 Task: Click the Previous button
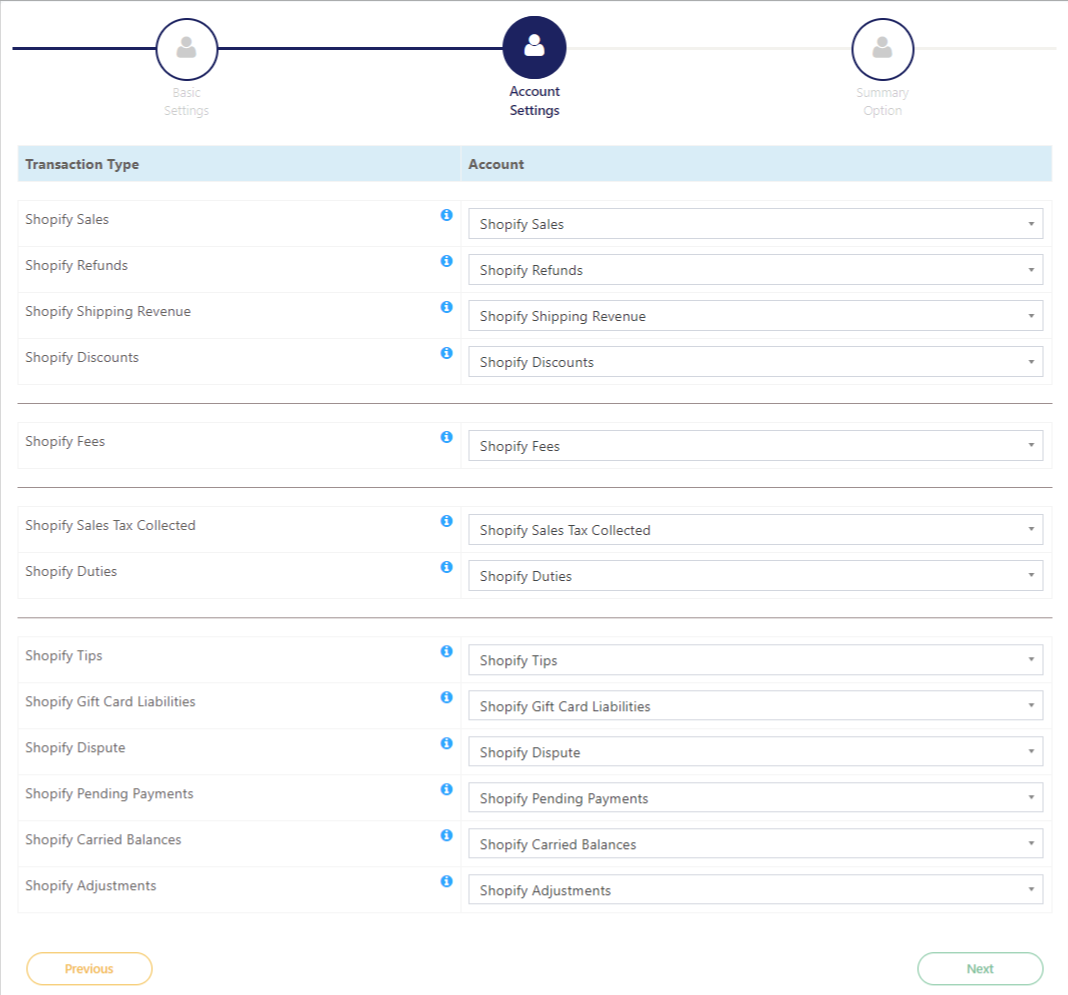tap(89, 968)
